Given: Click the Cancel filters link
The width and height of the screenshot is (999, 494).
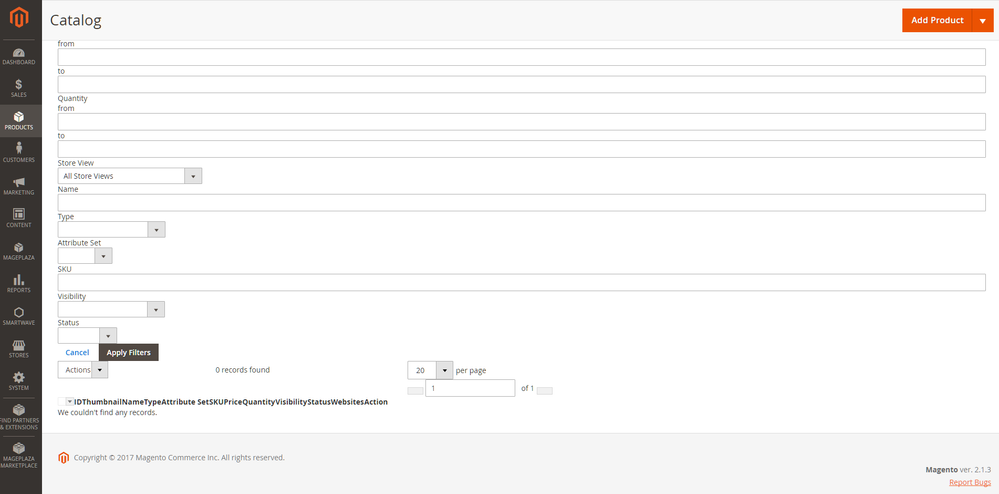Looking at the screenshot, I should (77, 353).
